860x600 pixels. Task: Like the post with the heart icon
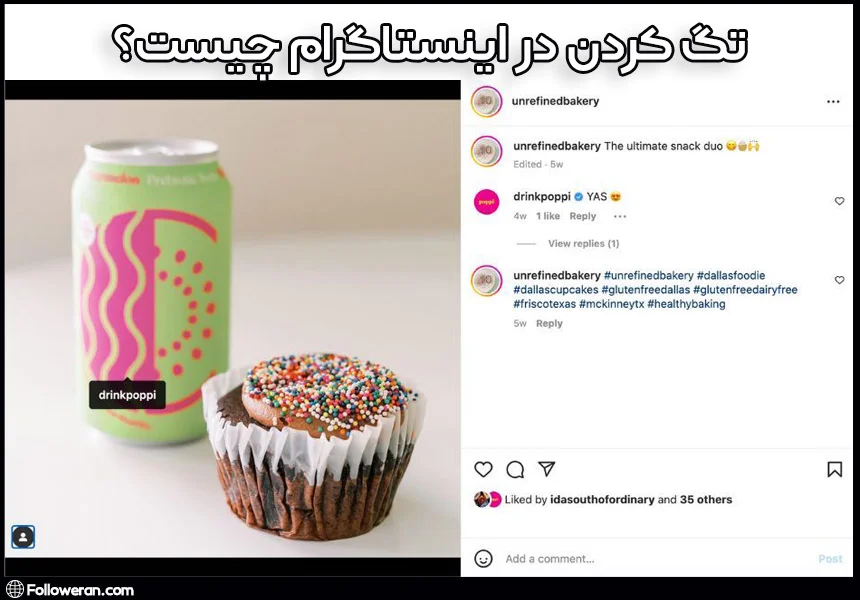[483, 469]
